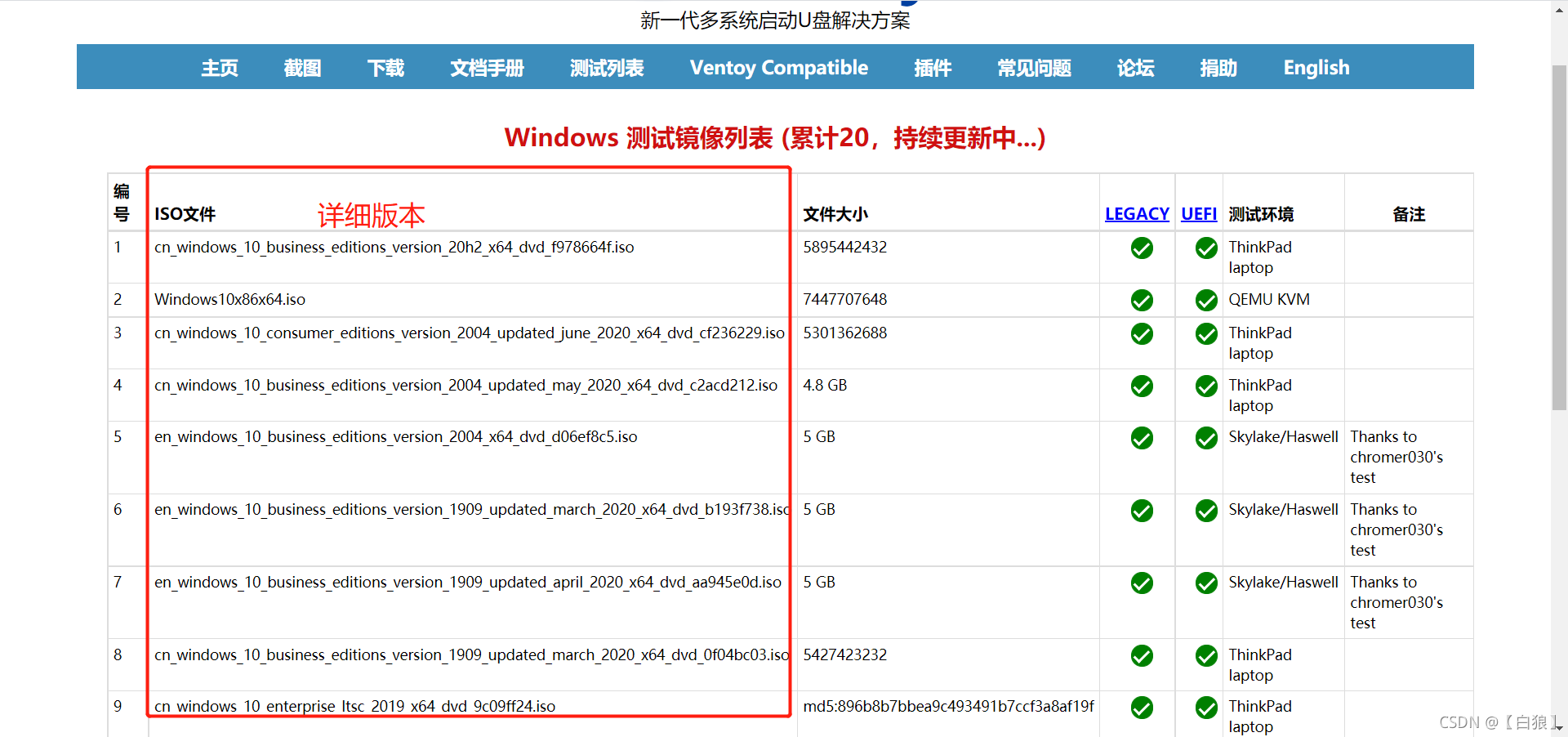
Task: Click the Windows 测试镜像列表 heading
Action: (x=775, y=137)
